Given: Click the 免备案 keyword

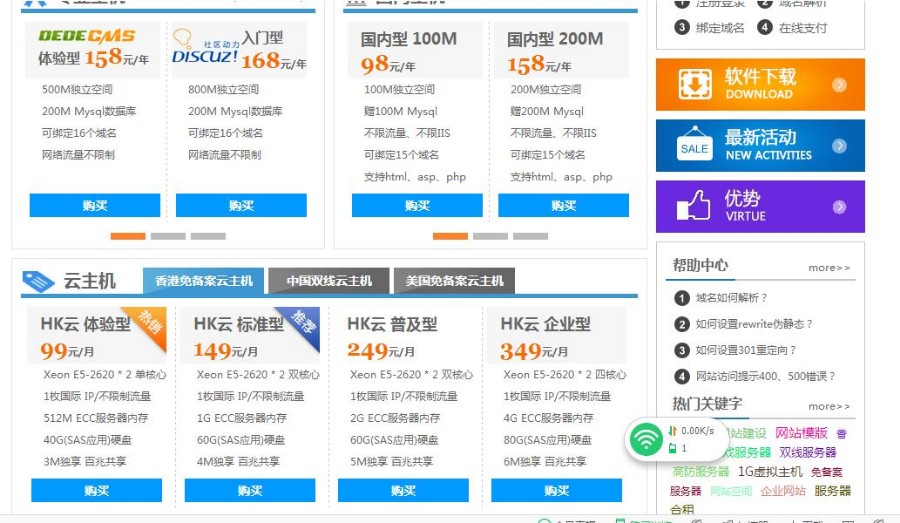Looking at the screenshot, I should 827,472.
